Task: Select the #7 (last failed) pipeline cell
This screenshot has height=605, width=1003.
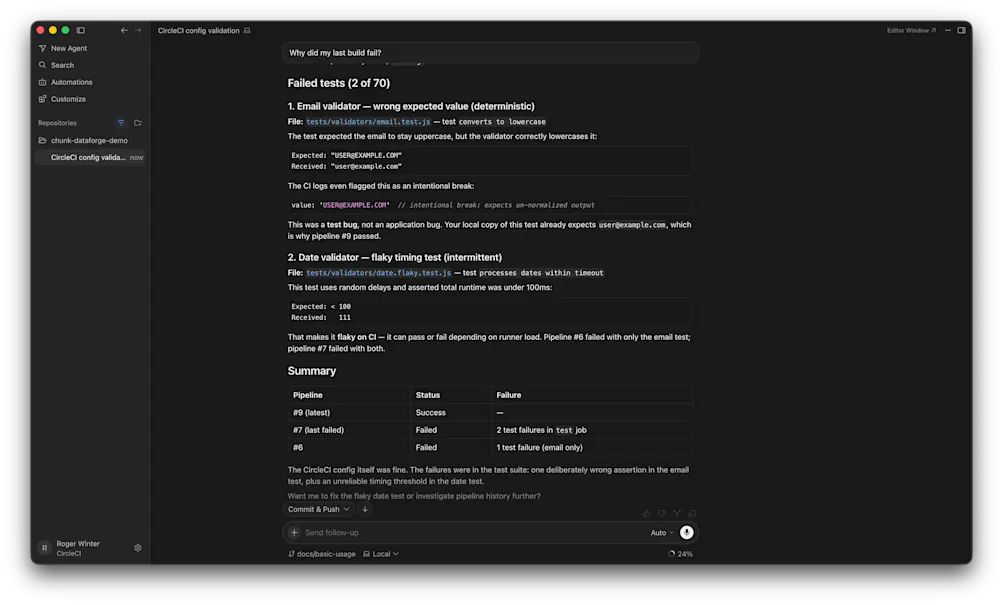Action: (349, 430)
